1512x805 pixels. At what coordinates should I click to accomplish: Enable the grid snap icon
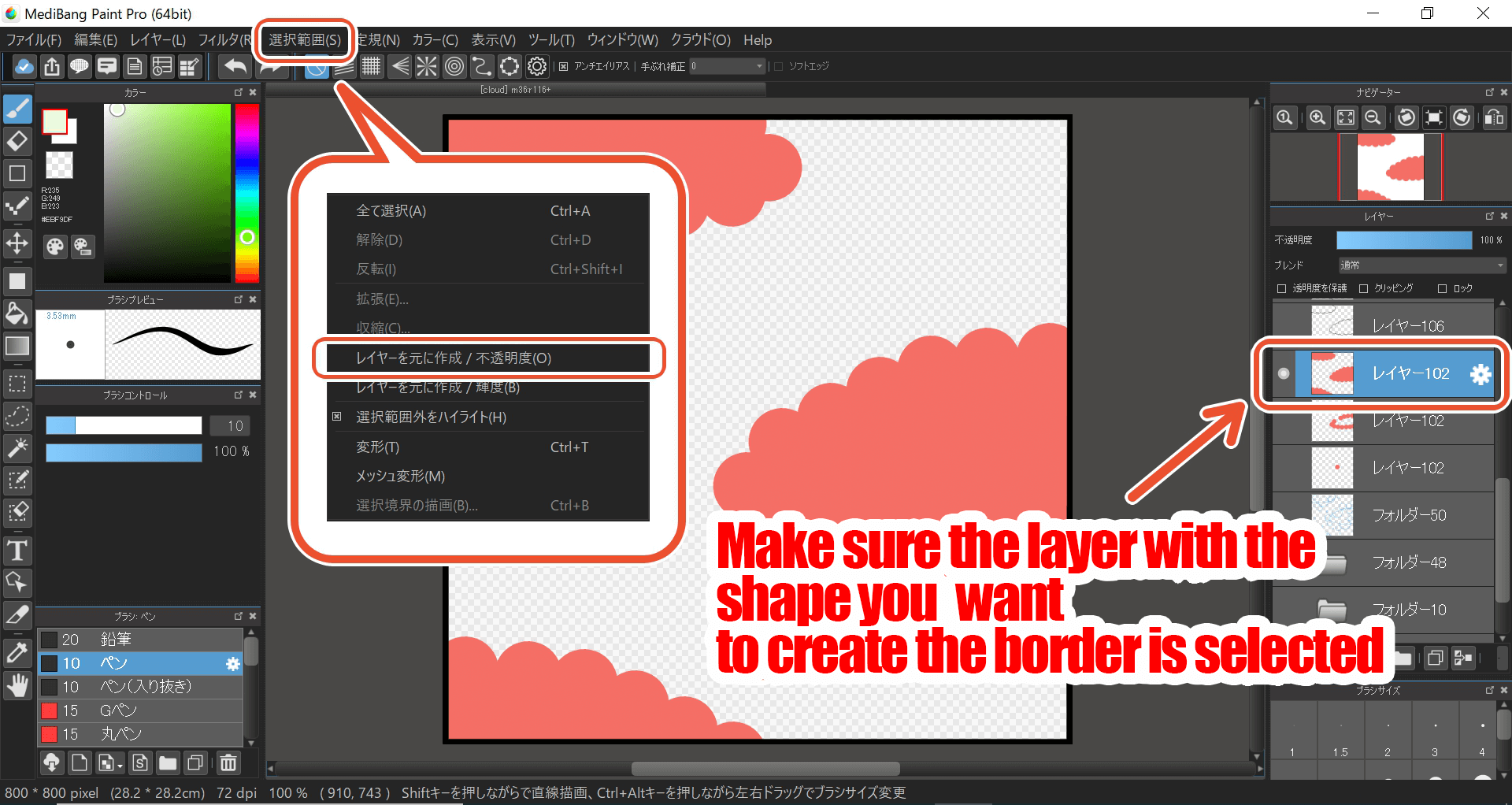pyautogui.click(x=371, y=67)
